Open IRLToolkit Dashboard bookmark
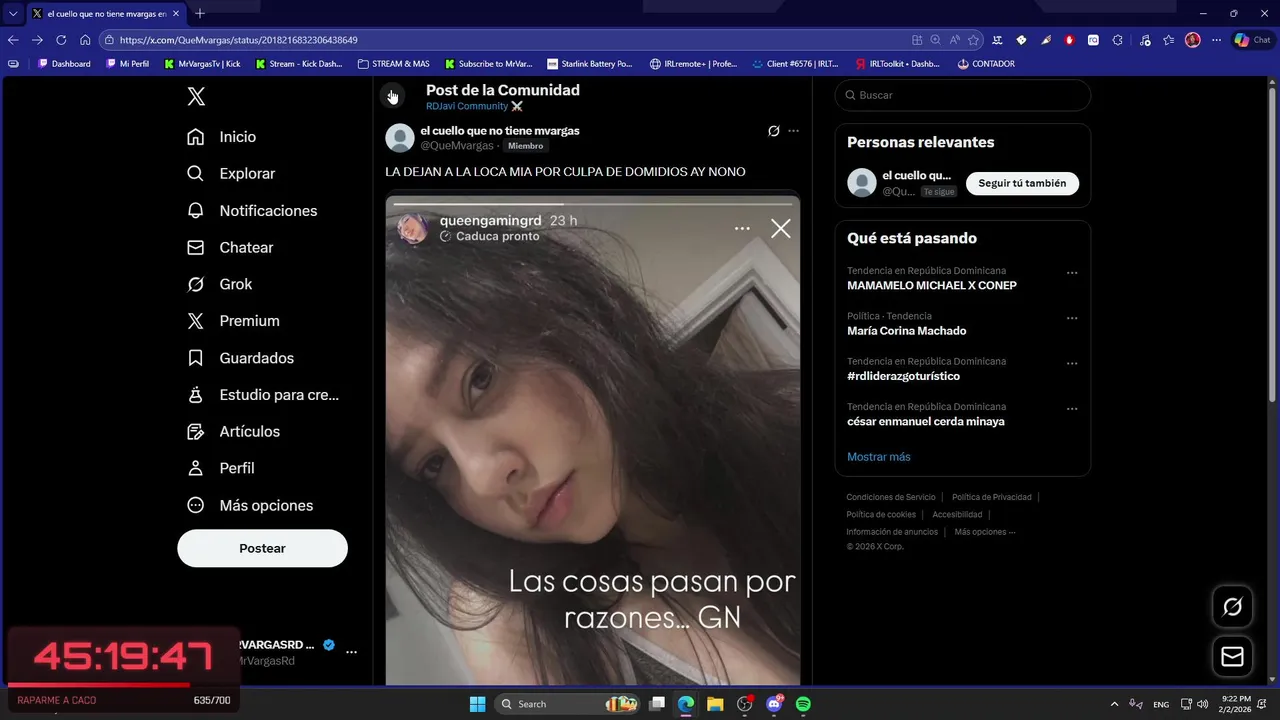The image size is (1280, 720). pyautogui.click(x=897, y=64)
